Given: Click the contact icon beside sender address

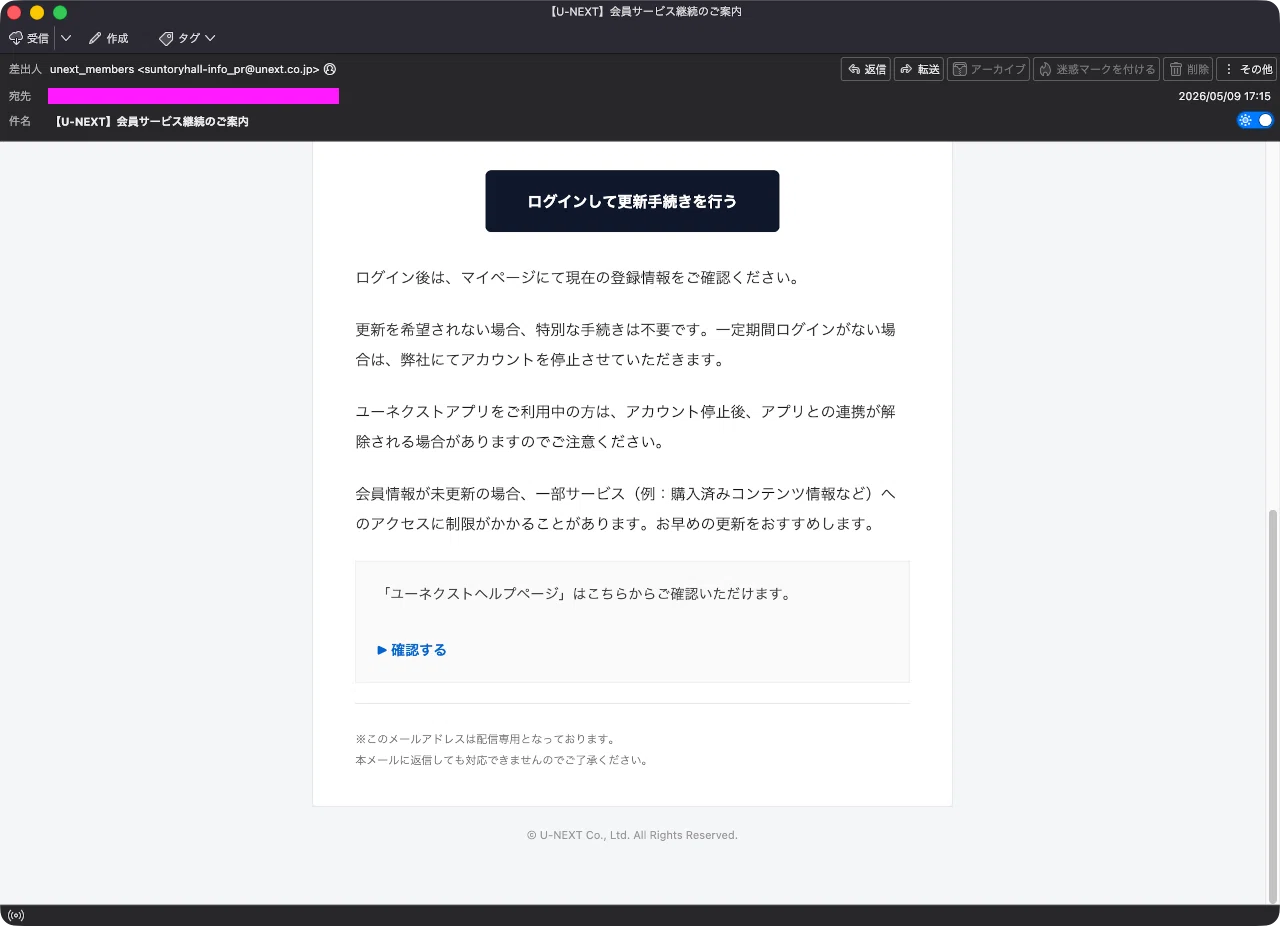Looking at the screenshot, I should tap(330, 69).
